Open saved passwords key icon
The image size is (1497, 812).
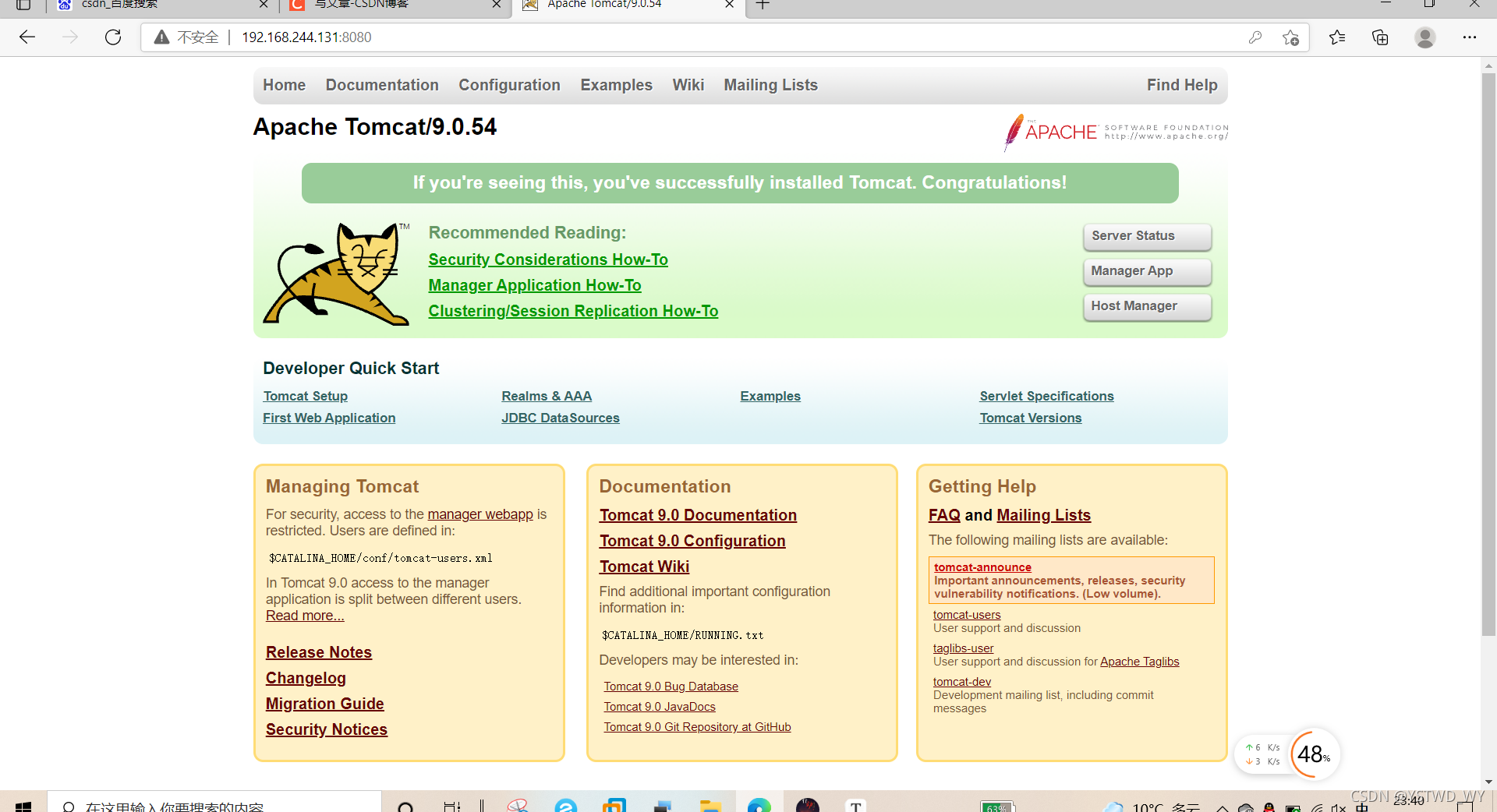(1255, 37)
